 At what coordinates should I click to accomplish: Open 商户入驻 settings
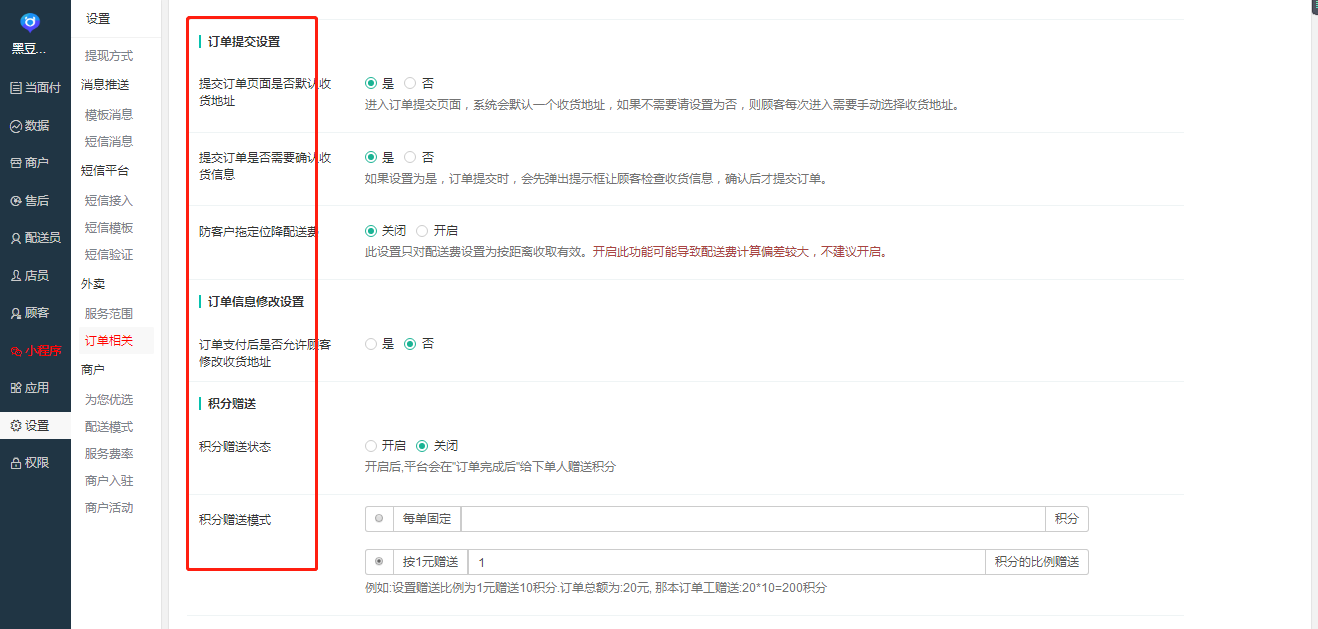click(109, 481)
